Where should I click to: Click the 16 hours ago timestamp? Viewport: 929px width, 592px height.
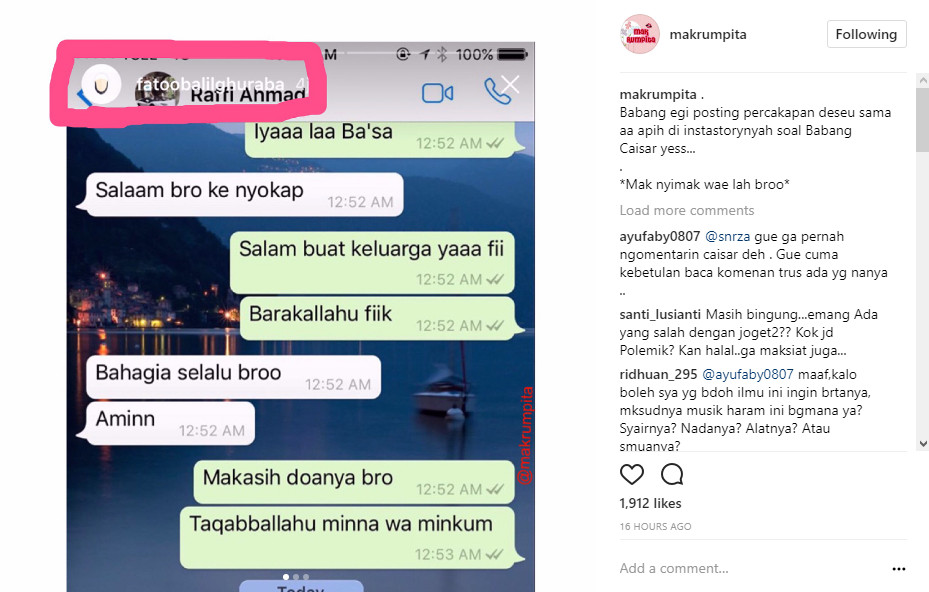pyautogui.click(x=655, y=526)
